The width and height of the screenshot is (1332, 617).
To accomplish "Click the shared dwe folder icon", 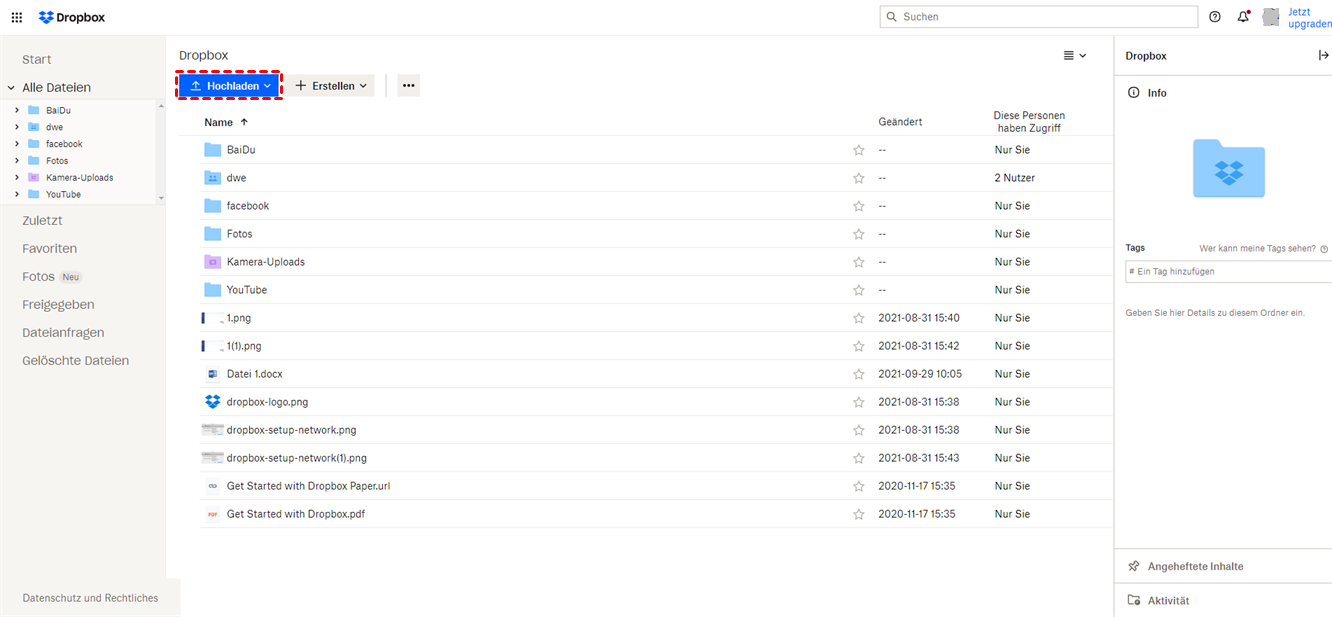I will [x=212, y=178].
